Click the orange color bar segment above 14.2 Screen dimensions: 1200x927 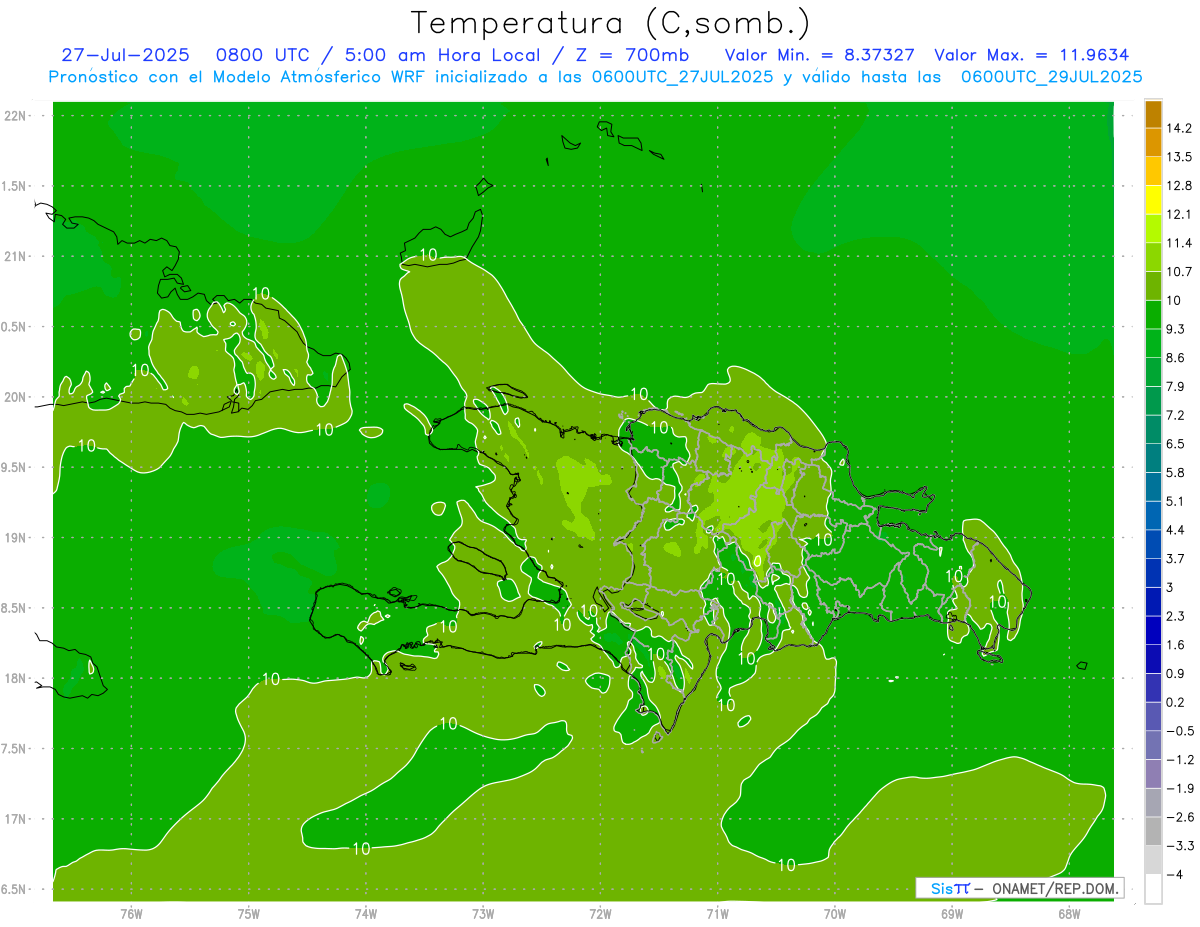tap(1153, 114)
